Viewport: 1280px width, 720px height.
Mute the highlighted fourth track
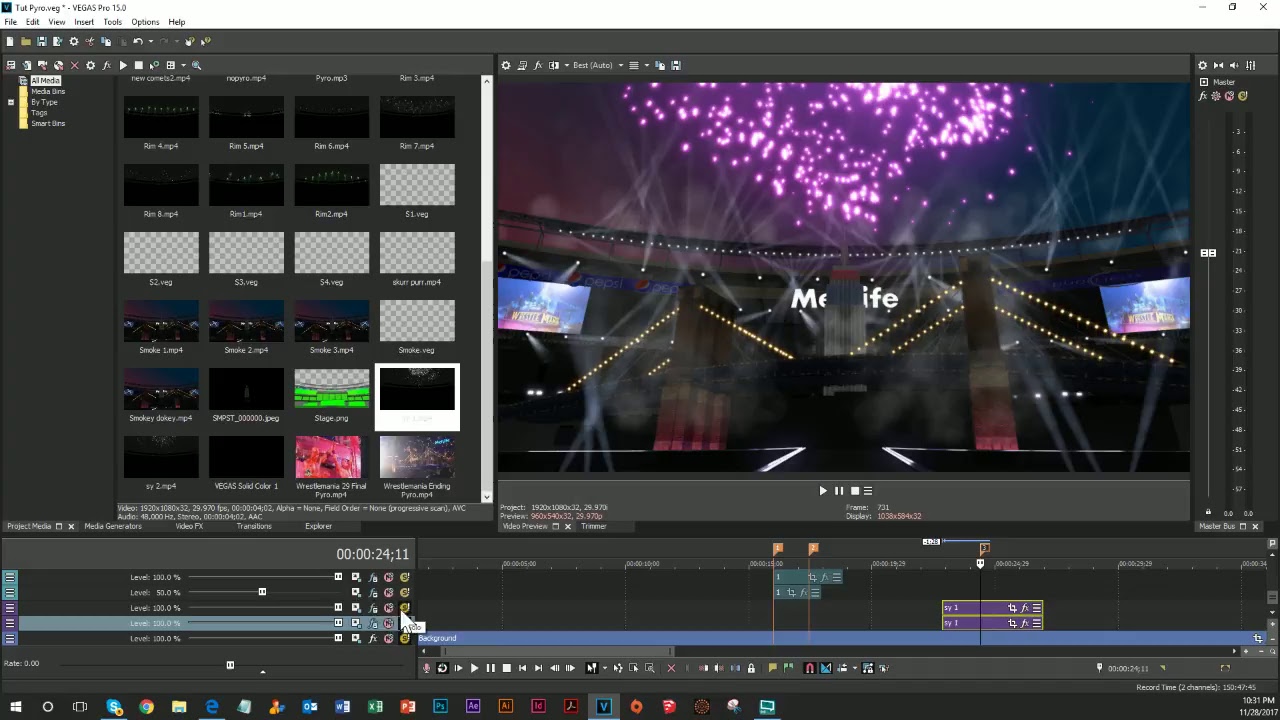click(389, 623)
